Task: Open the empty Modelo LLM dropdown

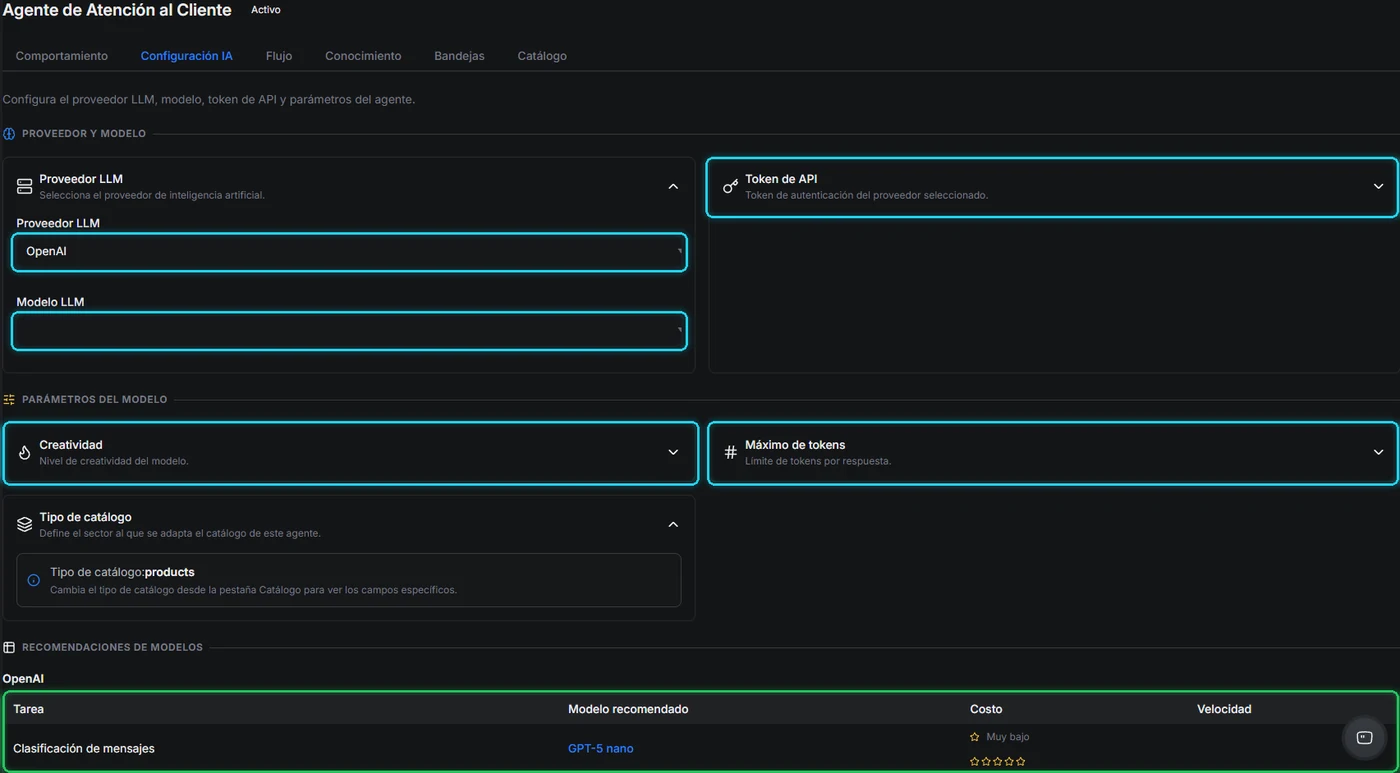Action: (349, 331)
